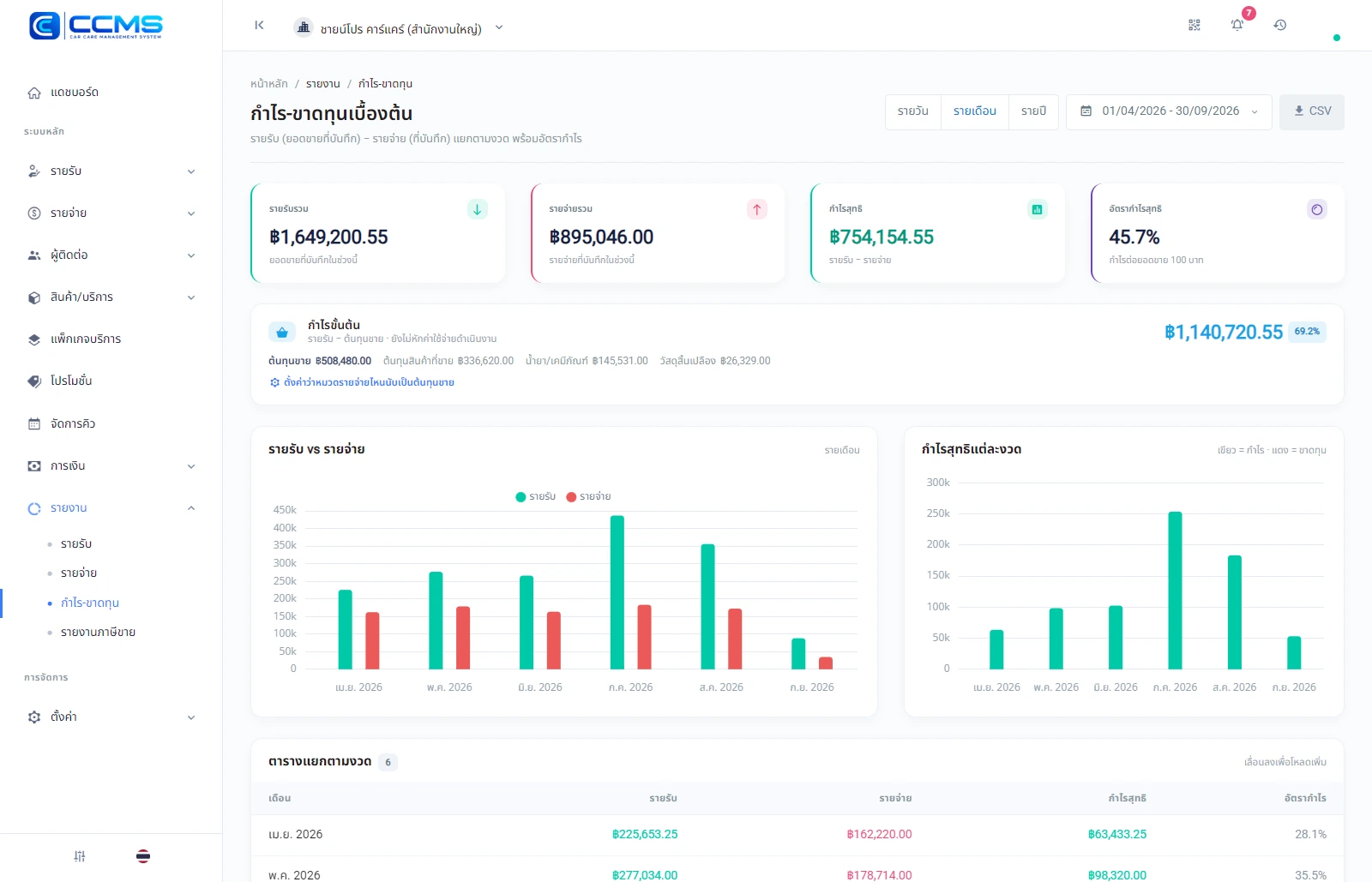
Task: Click the total income down-arrow icon
Action: point(478,209)
